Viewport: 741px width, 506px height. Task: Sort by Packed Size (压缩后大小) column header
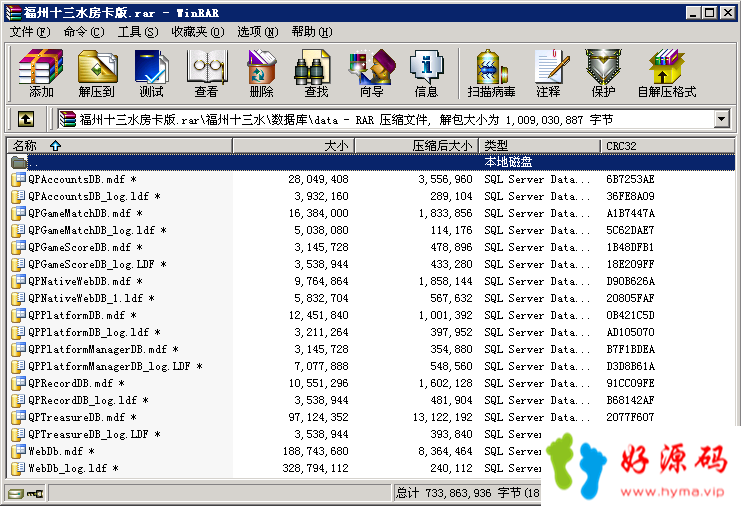tap(417, 146)
